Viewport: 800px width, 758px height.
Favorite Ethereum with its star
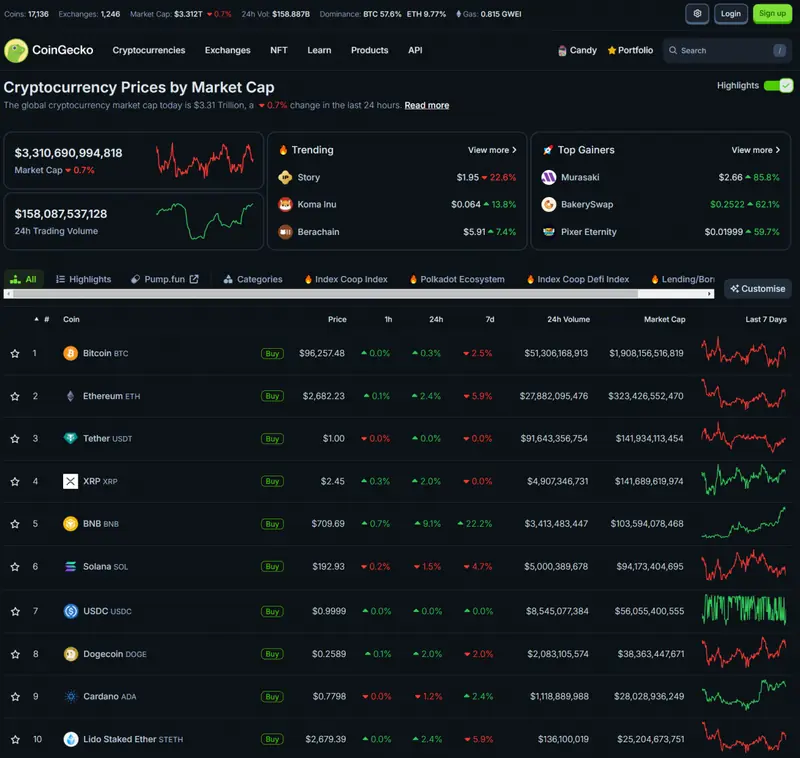[15, 396]
